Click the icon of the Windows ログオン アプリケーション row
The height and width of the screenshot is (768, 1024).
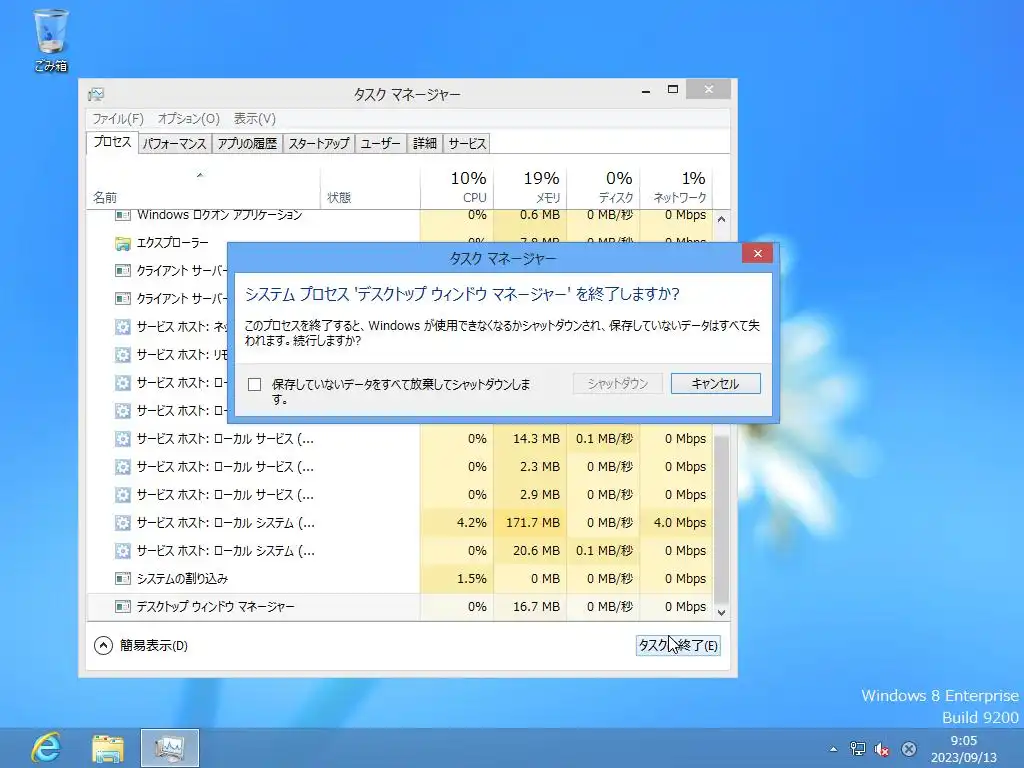pyautogui.click(x=122, y=215)
